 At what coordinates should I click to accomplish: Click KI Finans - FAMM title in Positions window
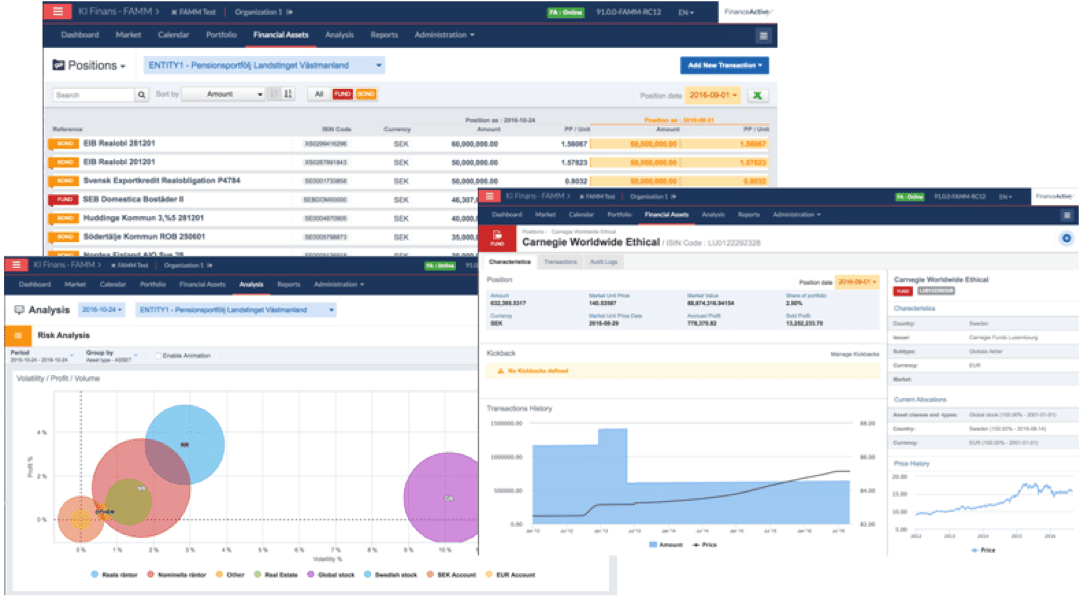click(x=117, y=12)
